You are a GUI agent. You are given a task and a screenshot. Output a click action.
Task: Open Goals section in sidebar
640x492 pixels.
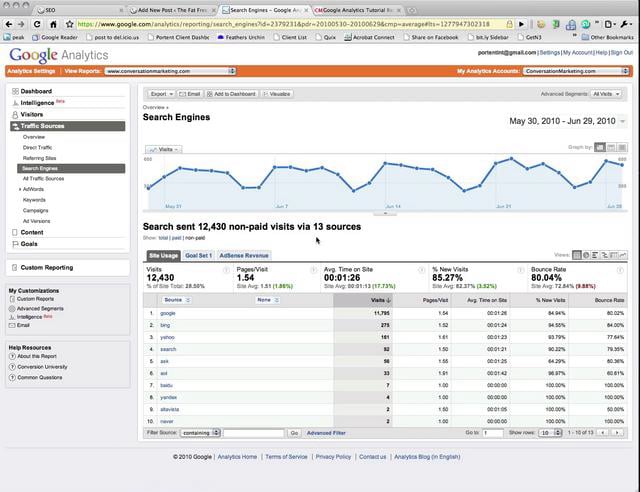click(x=29, y=244)
